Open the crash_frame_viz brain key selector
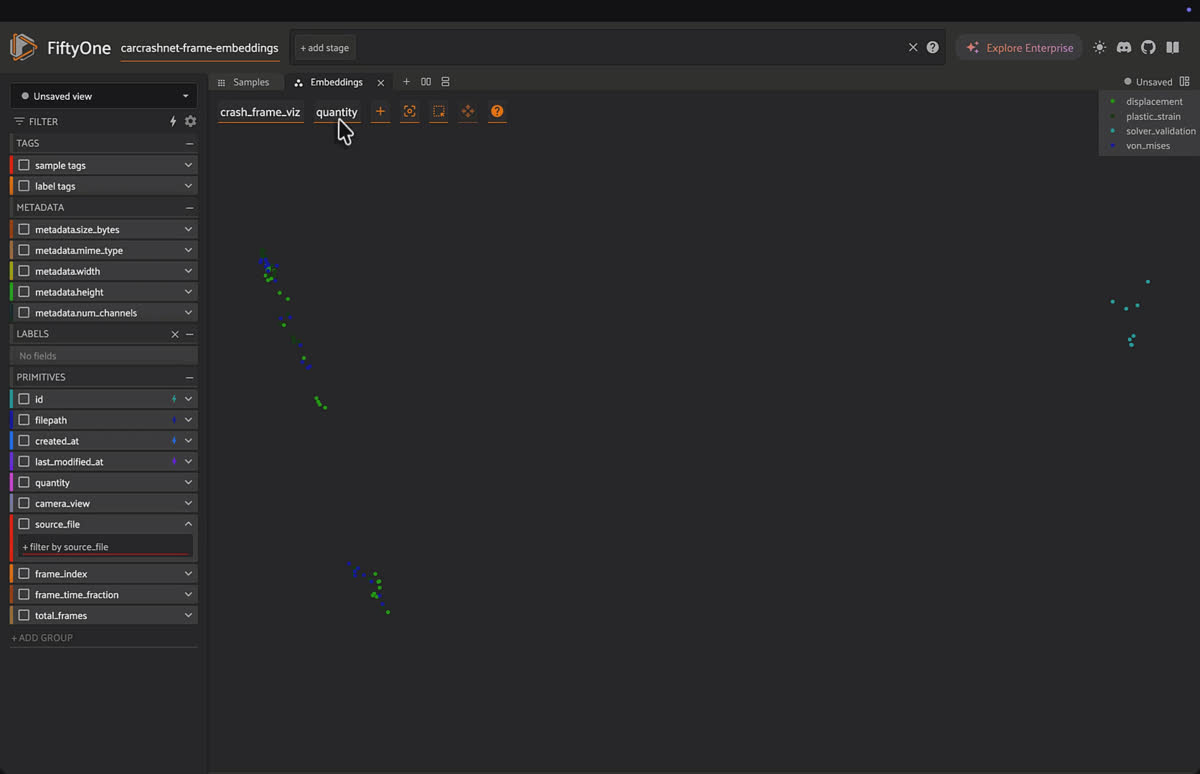 260,112
